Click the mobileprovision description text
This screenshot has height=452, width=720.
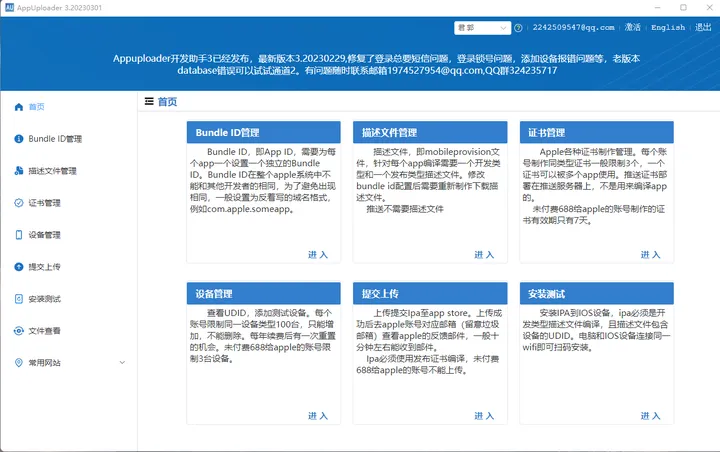click(428, 180)
